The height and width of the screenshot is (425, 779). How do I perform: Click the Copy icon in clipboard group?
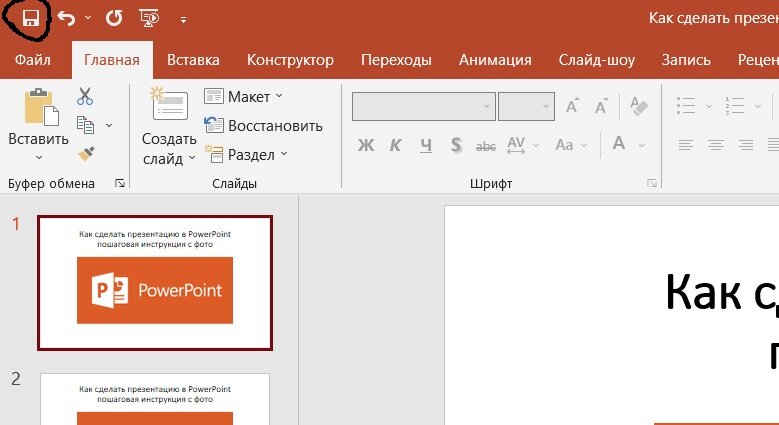tap(85, 125)
